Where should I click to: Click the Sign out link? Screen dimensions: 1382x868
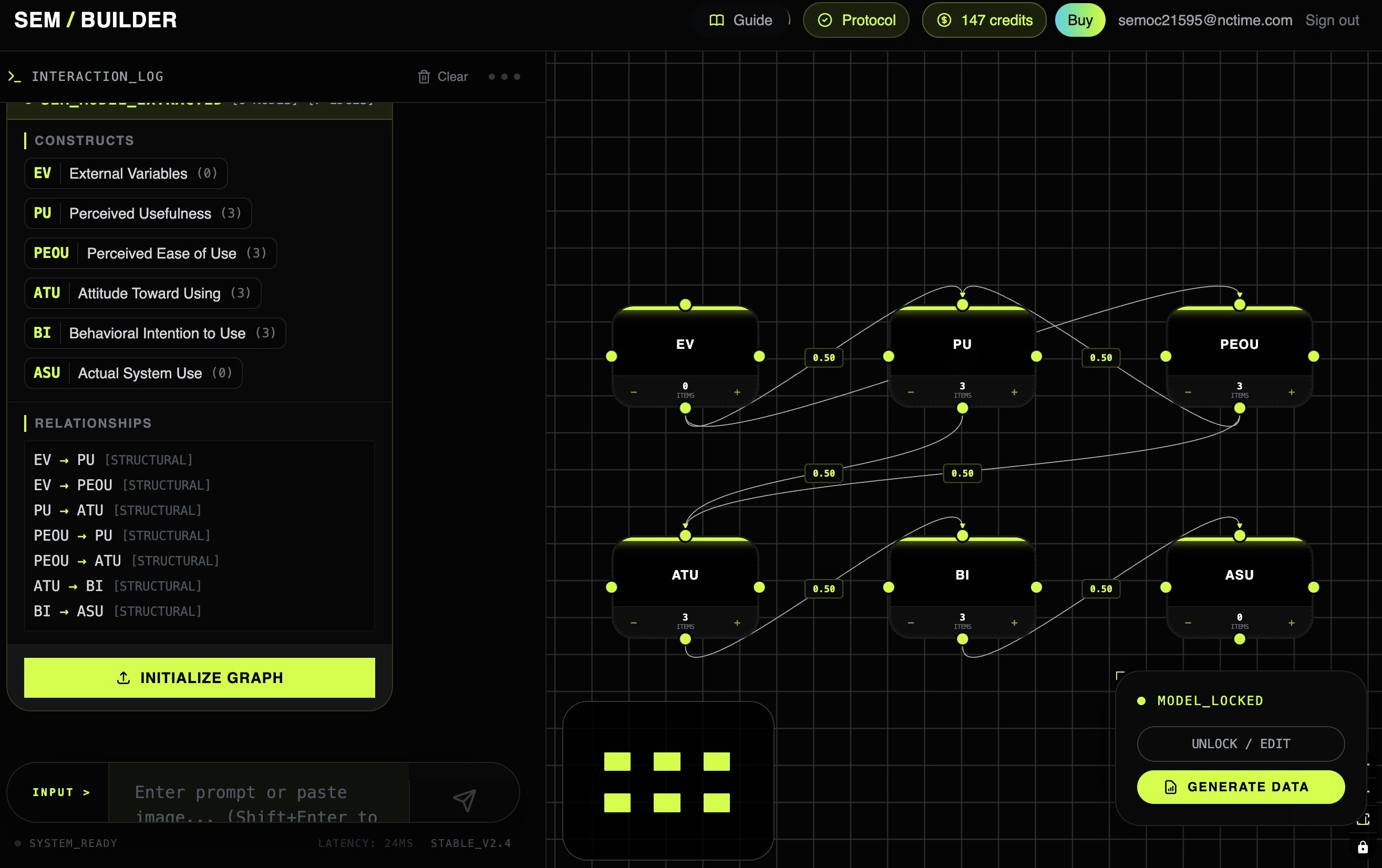pos(1332,20)
